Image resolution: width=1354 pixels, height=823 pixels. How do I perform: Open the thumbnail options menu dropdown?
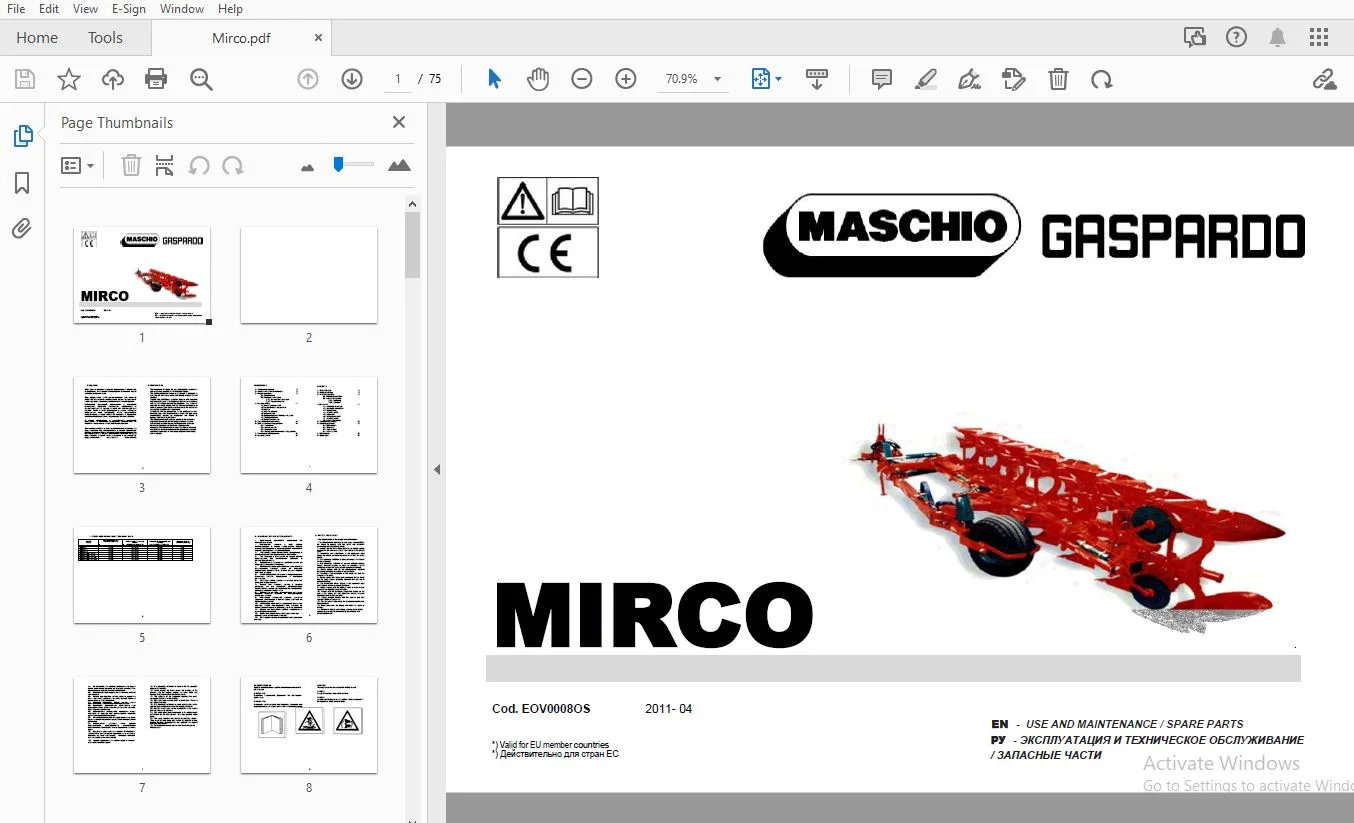tap(78, 166)
